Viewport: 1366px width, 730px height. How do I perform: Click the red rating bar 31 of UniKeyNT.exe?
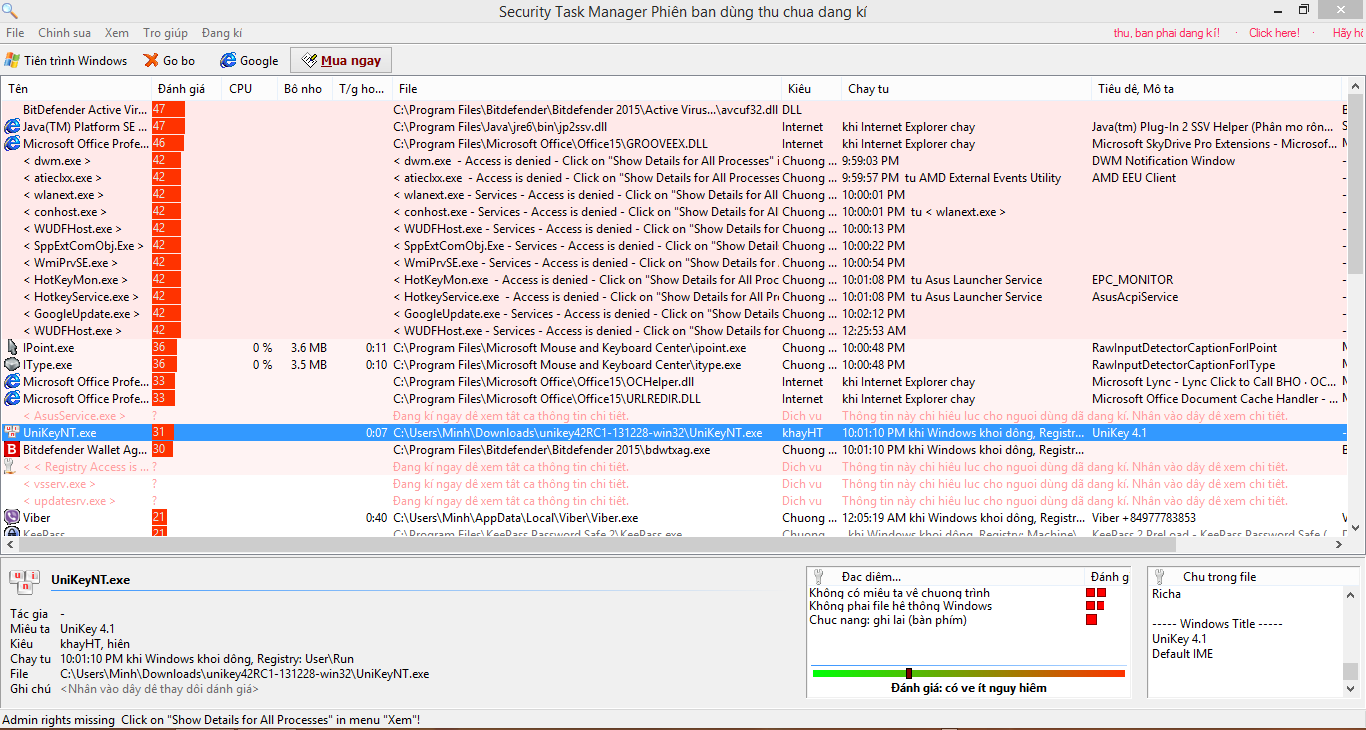tap(163, 433)
